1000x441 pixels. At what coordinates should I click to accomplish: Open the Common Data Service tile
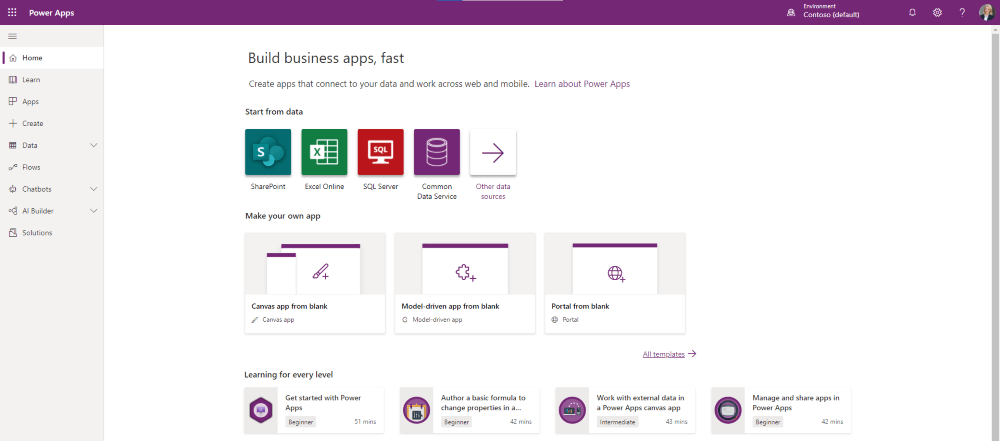point(437,152)
